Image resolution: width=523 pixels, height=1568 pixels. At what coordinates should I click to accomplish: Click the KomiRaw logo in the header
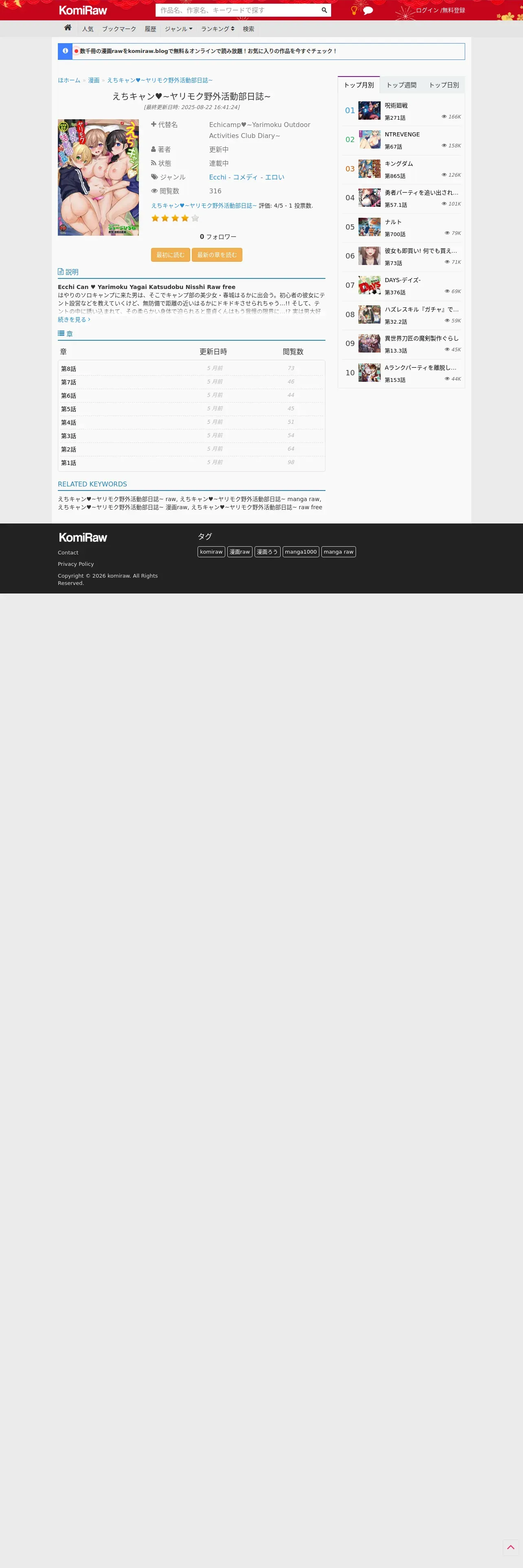tap(83, 10)
